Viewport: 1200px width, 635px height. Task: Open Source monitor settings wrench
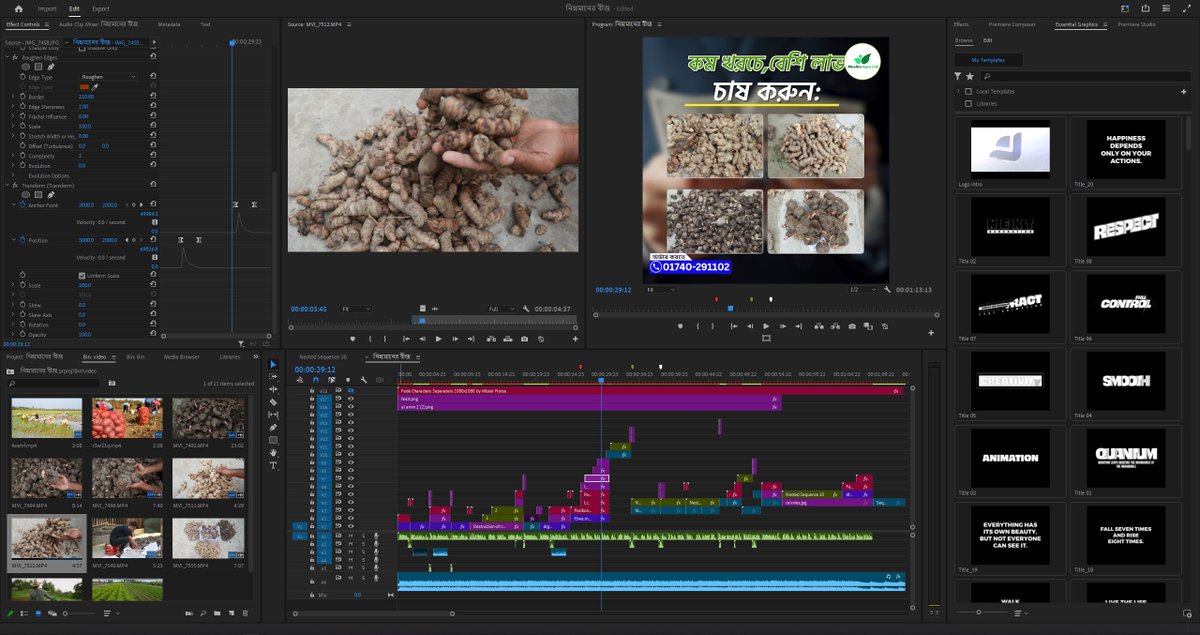pyautogui.click(x=526, y=309)
